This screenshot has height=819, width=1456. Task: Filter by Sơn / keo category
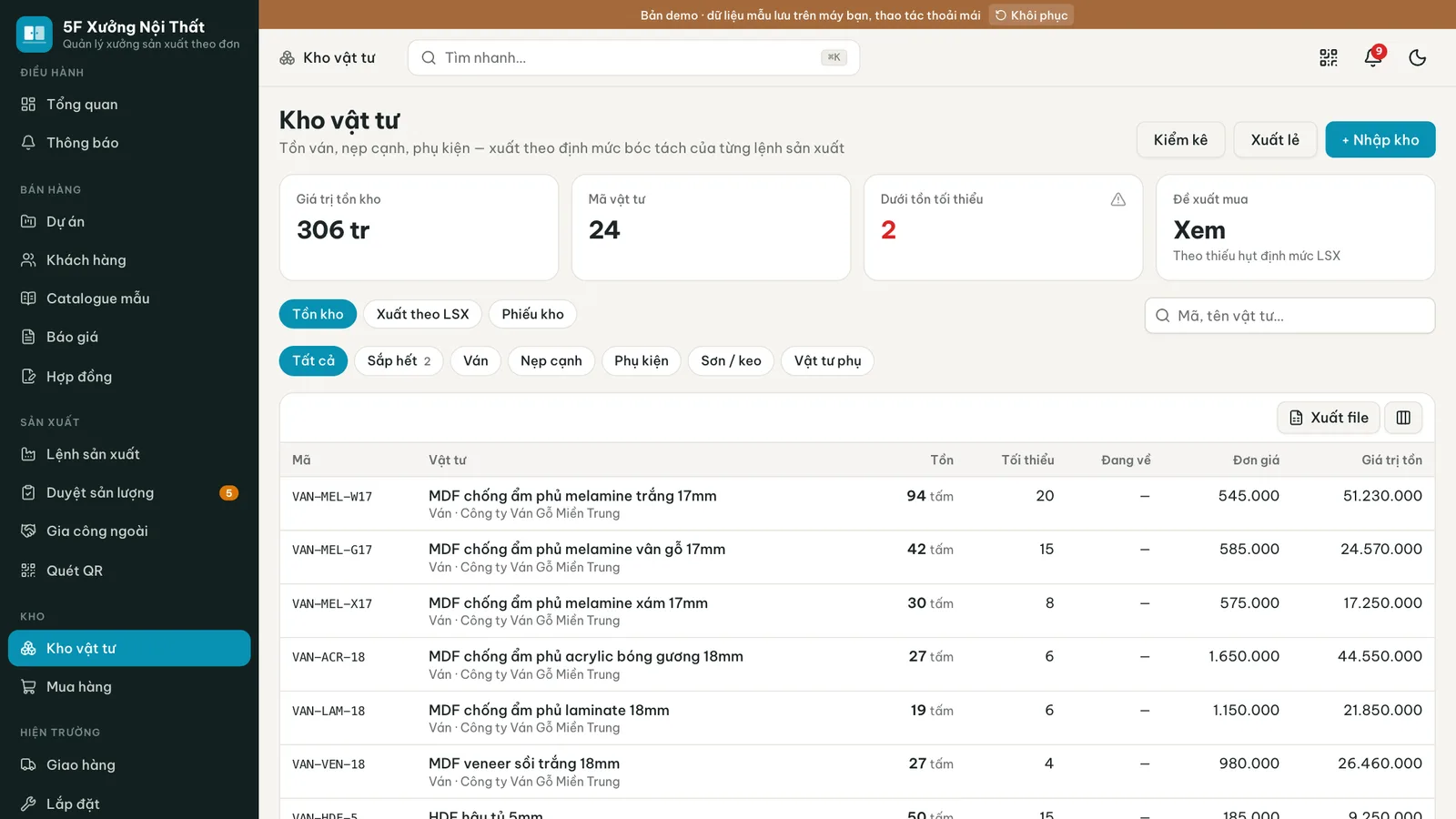click(731, 360)
